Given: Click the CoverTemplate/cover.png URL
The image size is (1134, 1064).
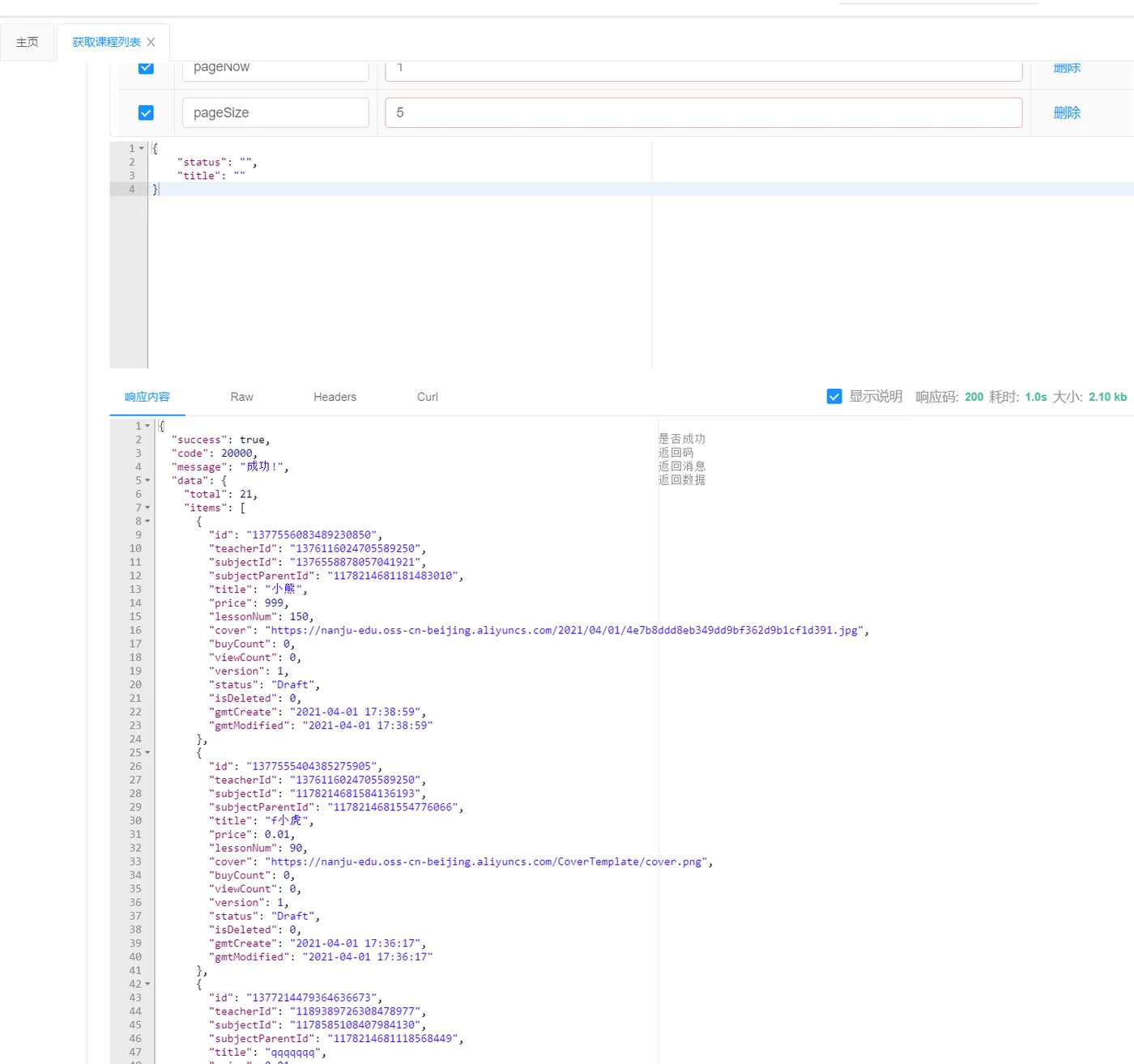Looking at the screenshot, I should [486, 862].
